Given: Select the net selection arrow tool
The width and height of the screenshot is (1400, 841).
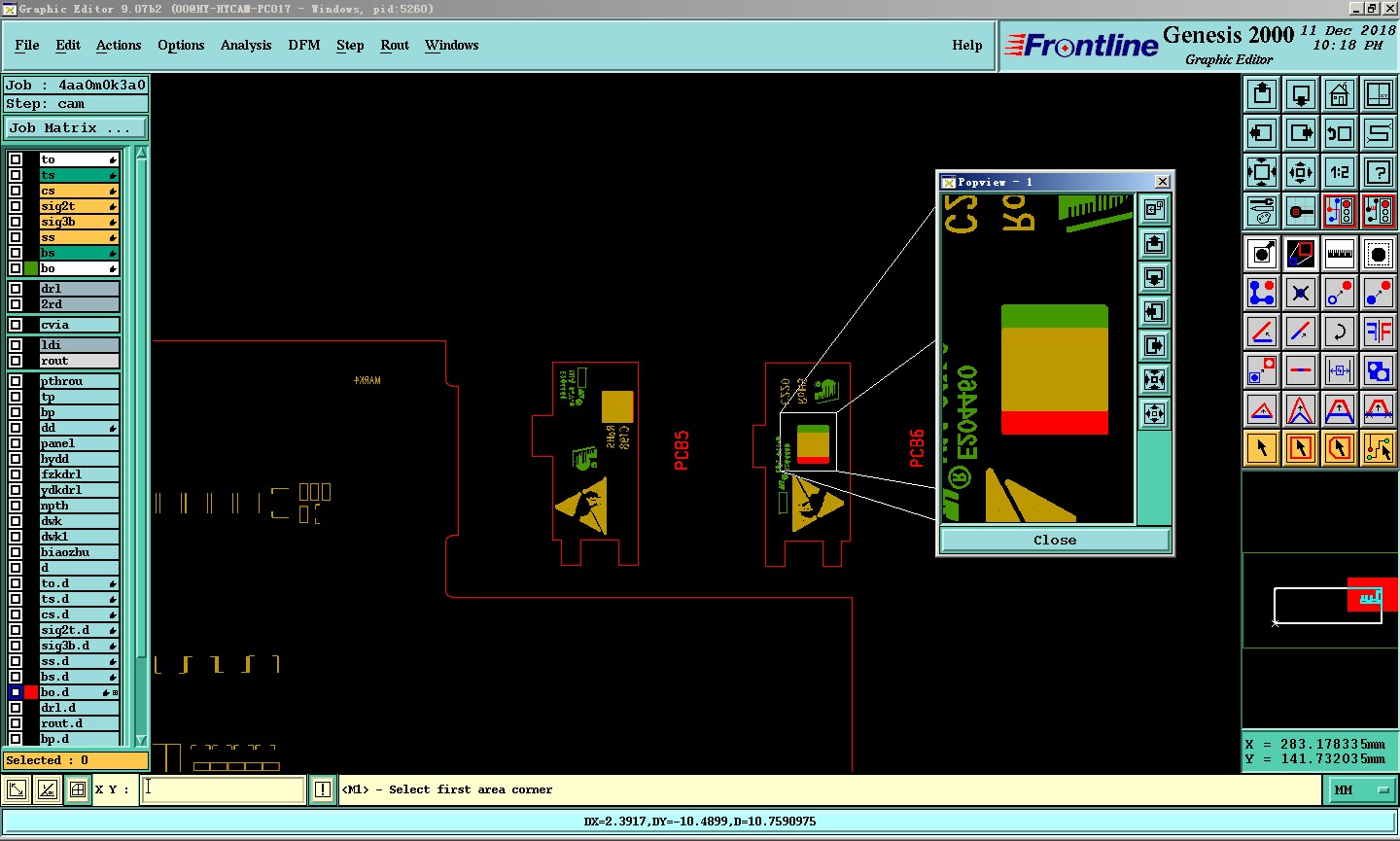Looking at the screenshot, I should (x=1379, y=448).
